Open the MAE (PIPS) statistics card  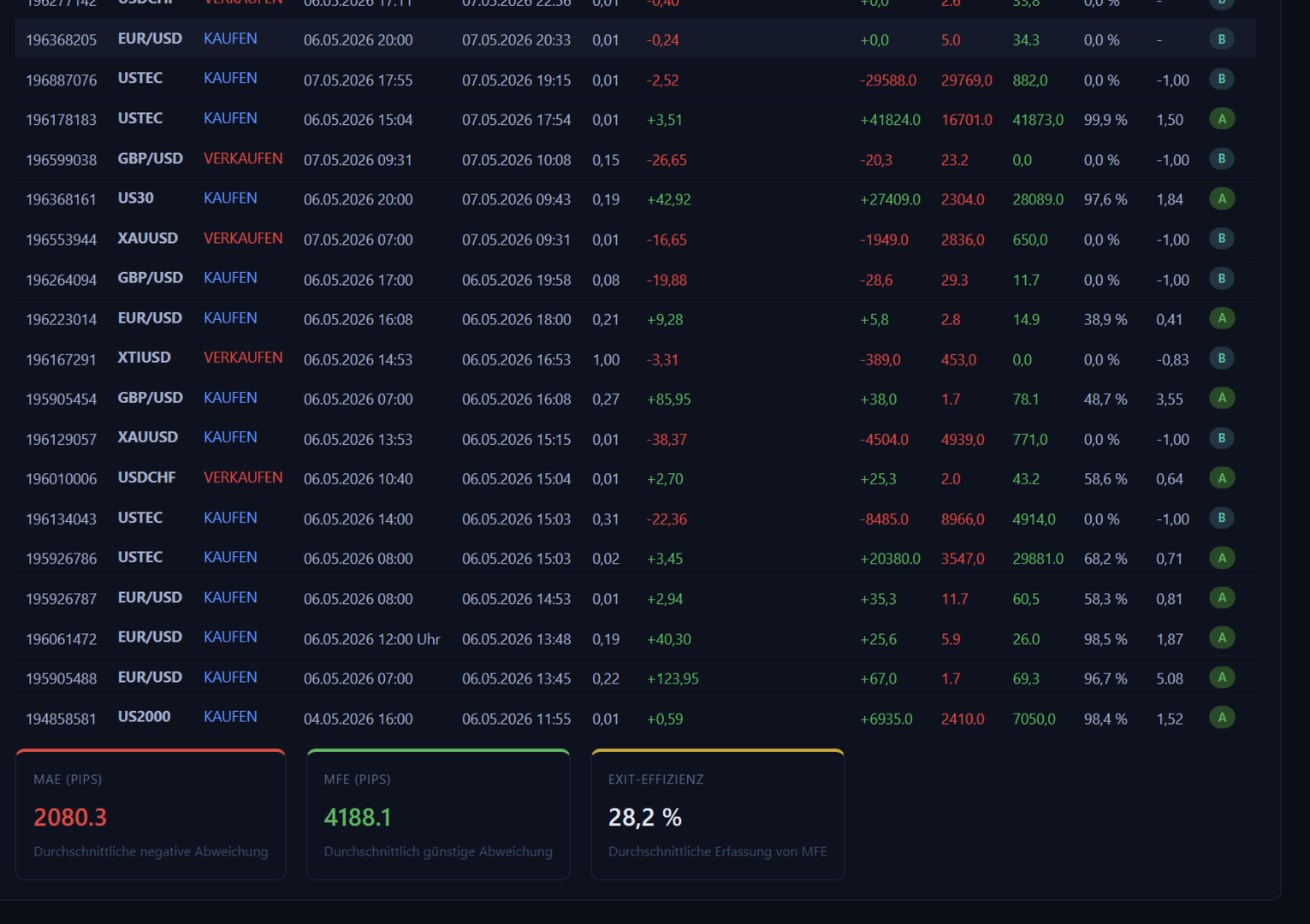(x=151, y=814)
